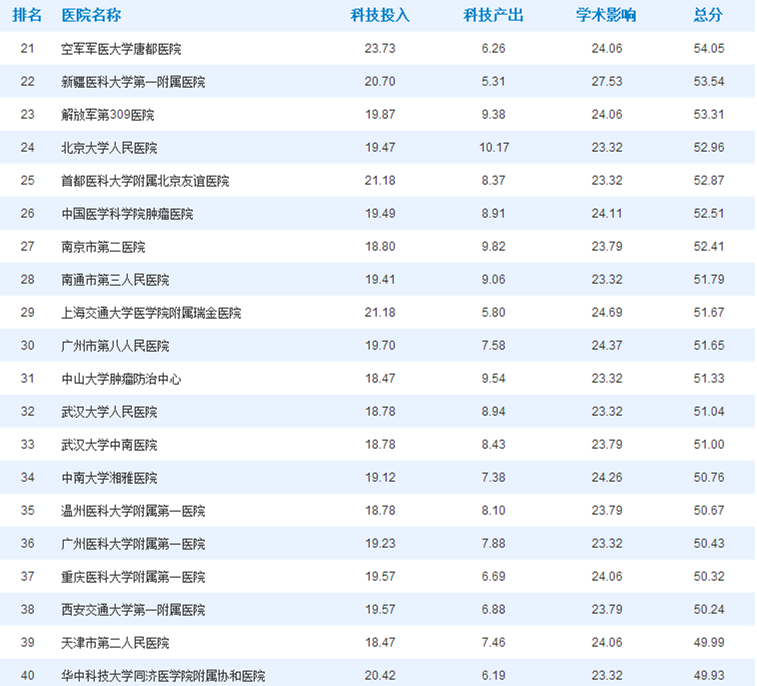Click the 排名 column header
The image size is (757, 686).
point(27,15)
